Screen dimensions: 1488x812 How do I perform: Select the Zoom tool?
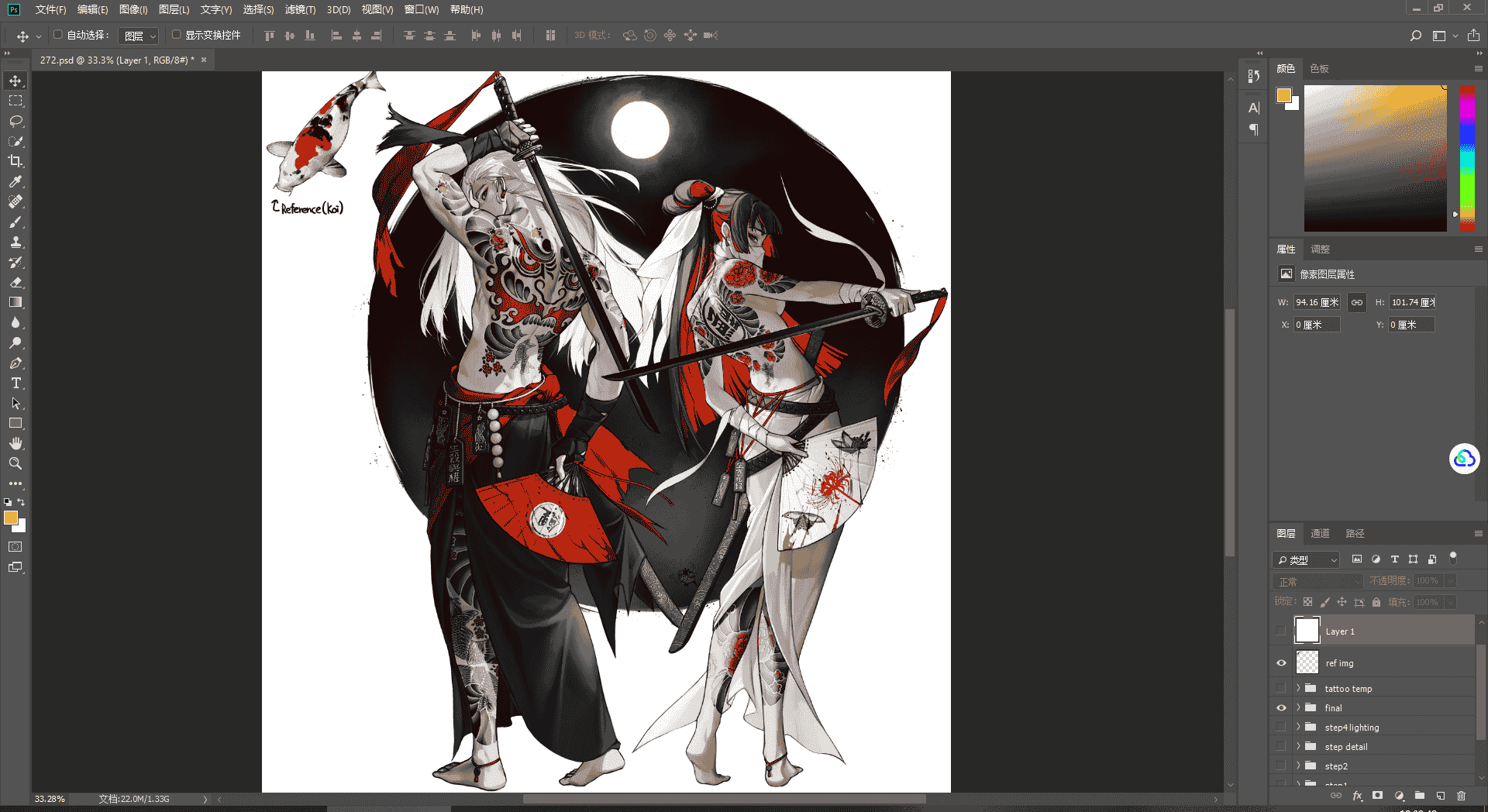(x=15, y=463)
